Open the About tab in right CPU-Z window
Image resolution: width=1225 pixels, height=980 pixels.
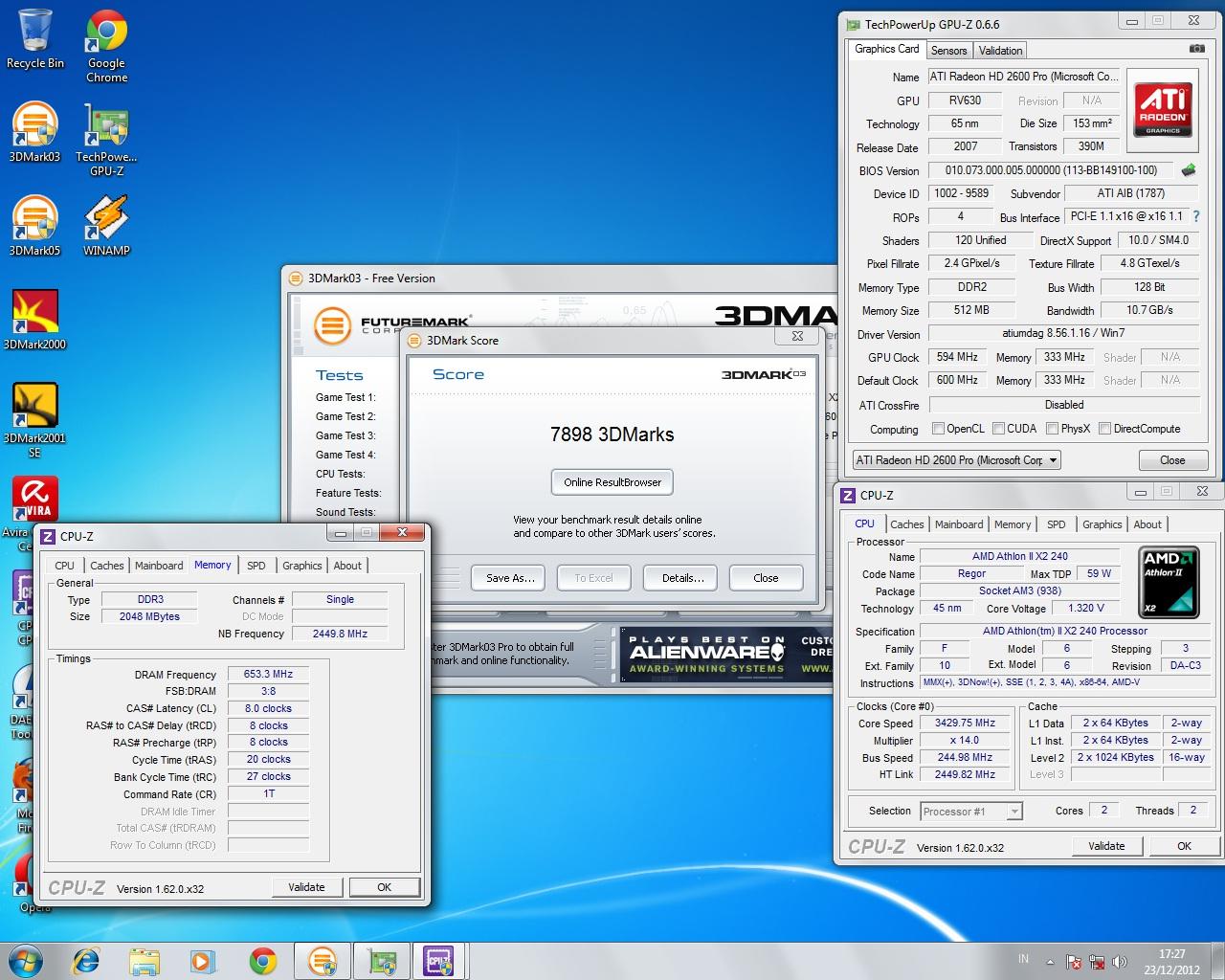[1147, 524]
